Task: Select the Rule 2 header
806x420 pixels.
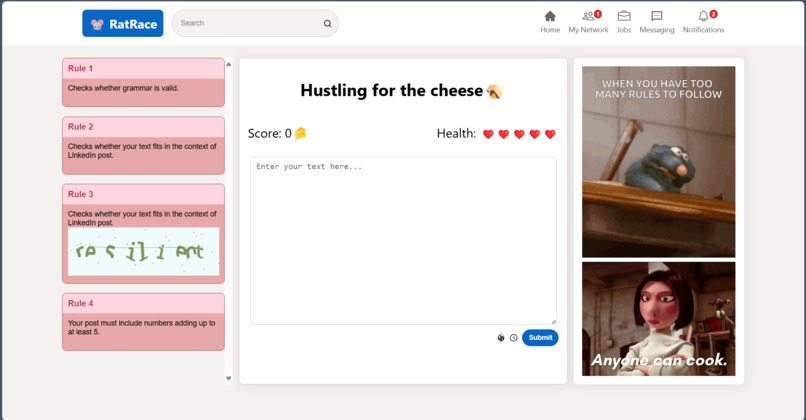Action: [x=143, y=126]
